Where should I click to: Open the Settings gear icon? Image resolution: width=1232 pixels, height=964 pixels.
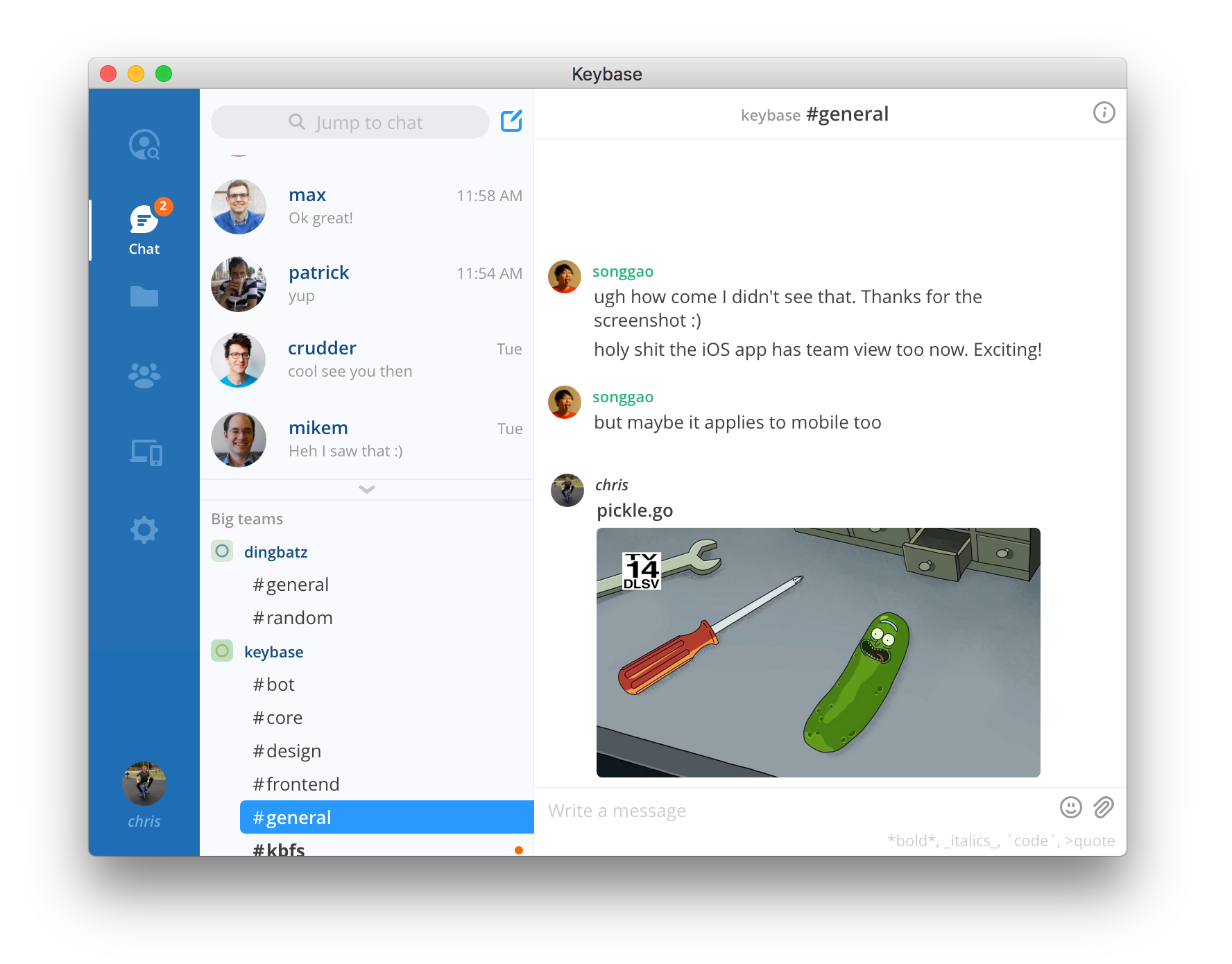coord(144,530)
